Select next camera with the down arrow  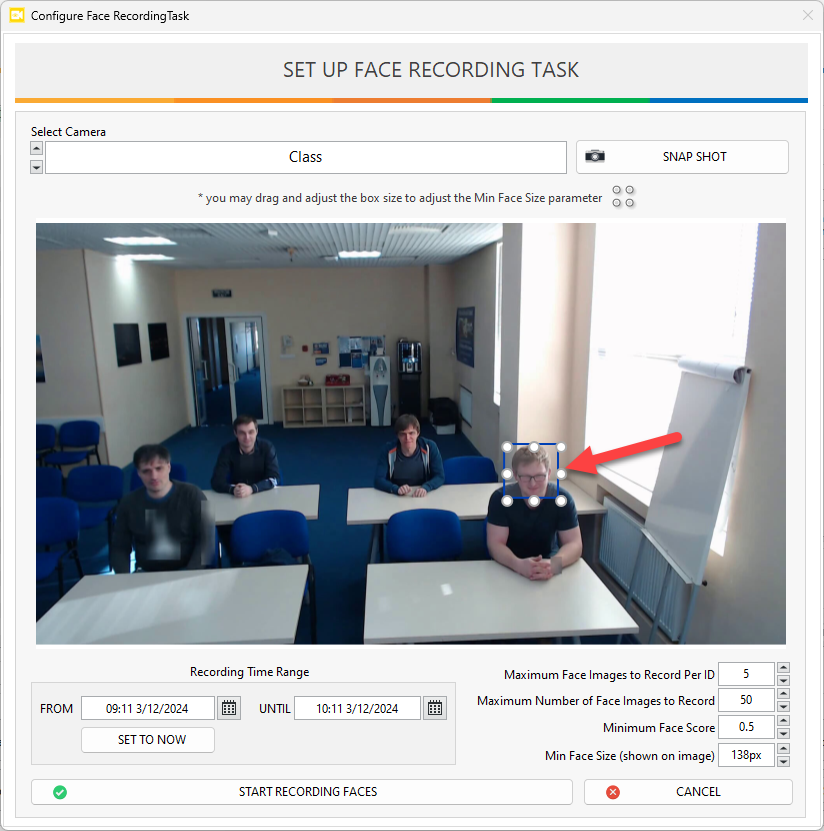pos(37,167)
